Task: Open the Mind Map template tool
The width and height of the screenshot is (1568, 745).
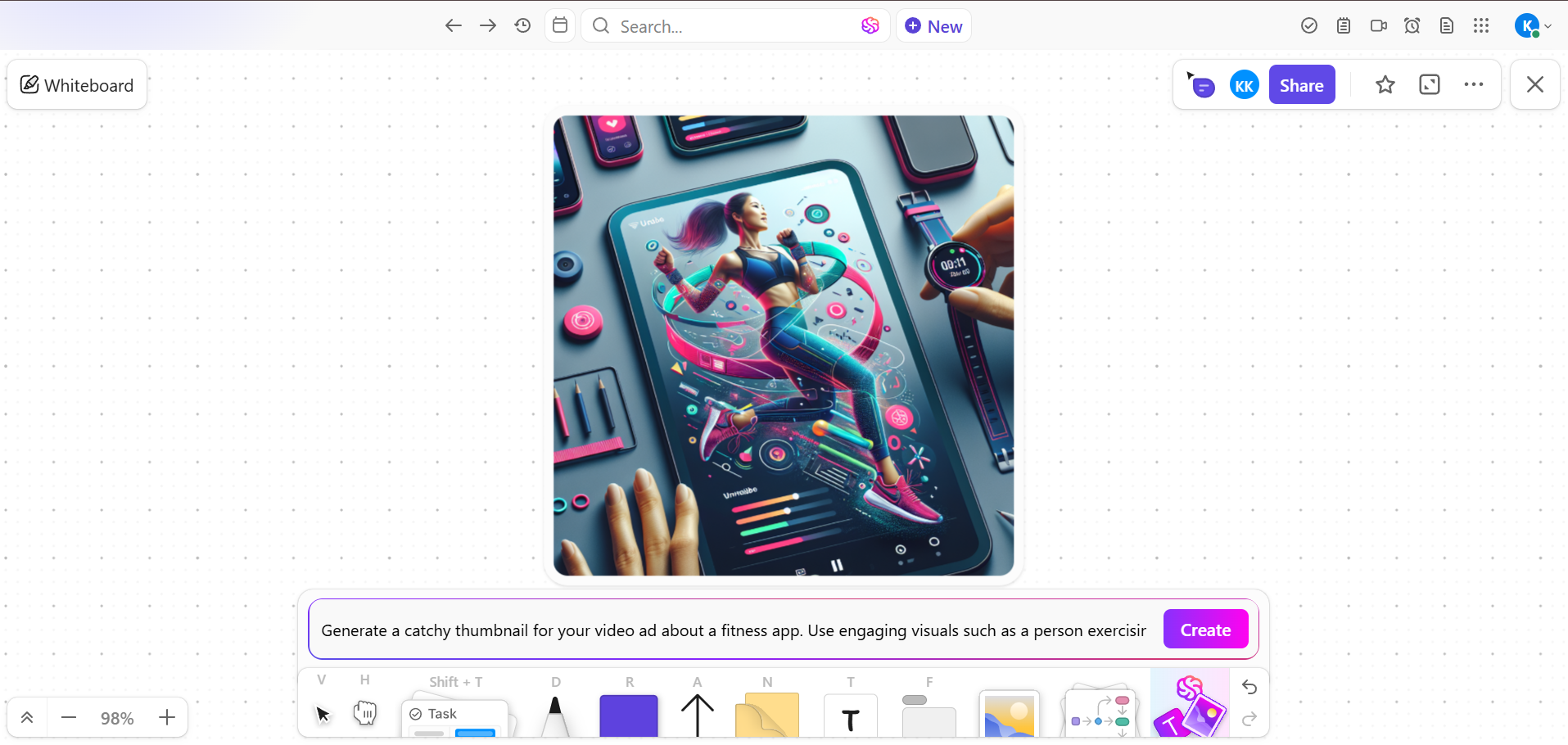Action: coord(1099,714)
